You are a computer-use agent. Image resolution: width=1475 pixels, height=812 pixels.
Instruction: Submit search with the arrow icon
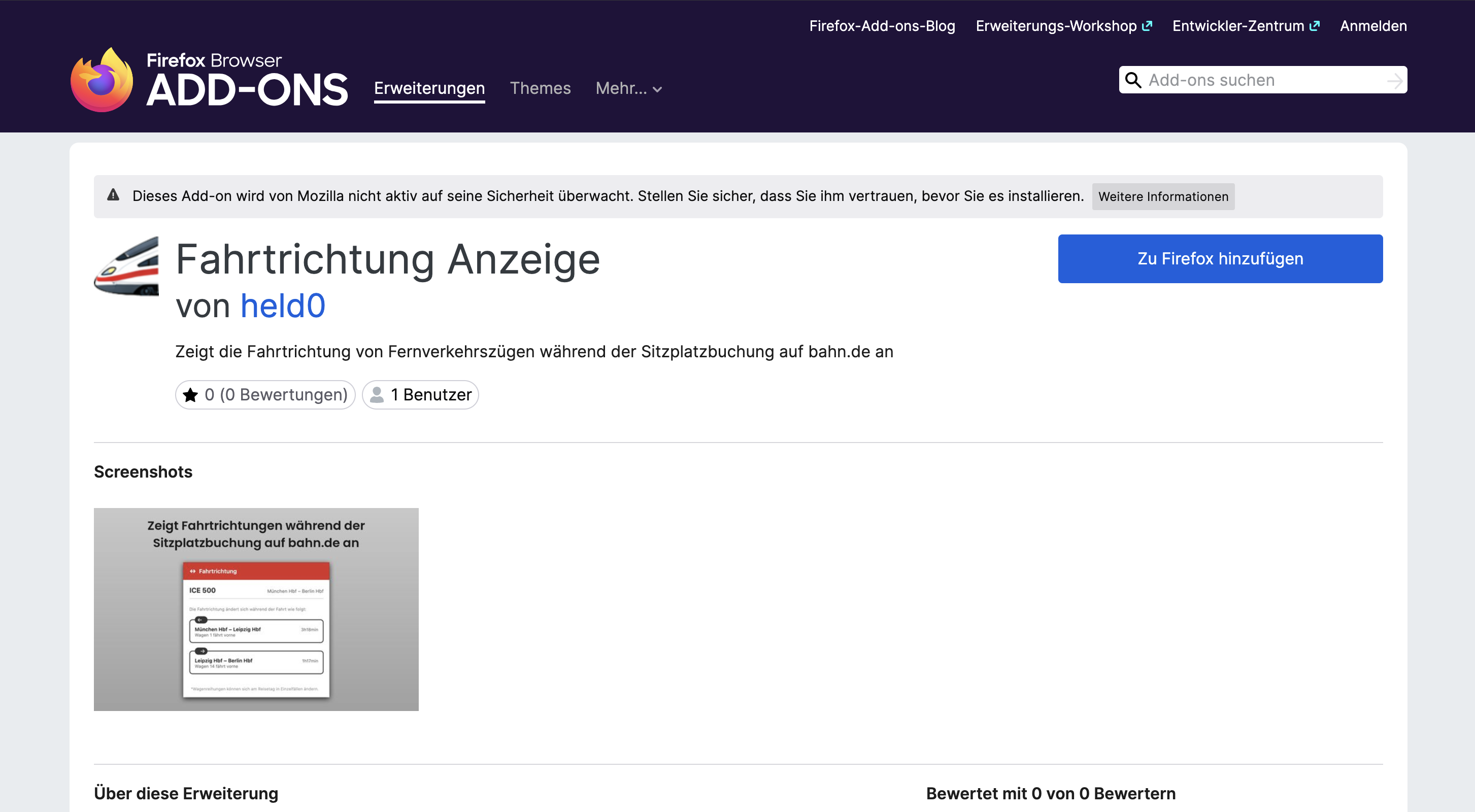tap(1395, 80)
